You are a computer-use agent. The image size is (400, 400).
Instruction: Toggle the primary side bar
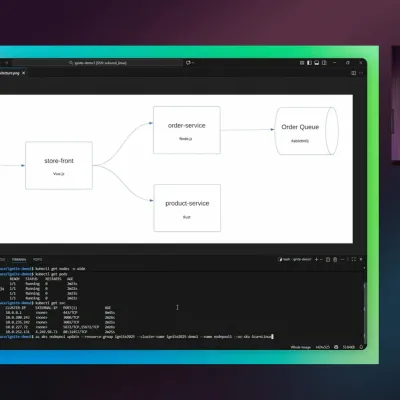(x=309, y=63)
